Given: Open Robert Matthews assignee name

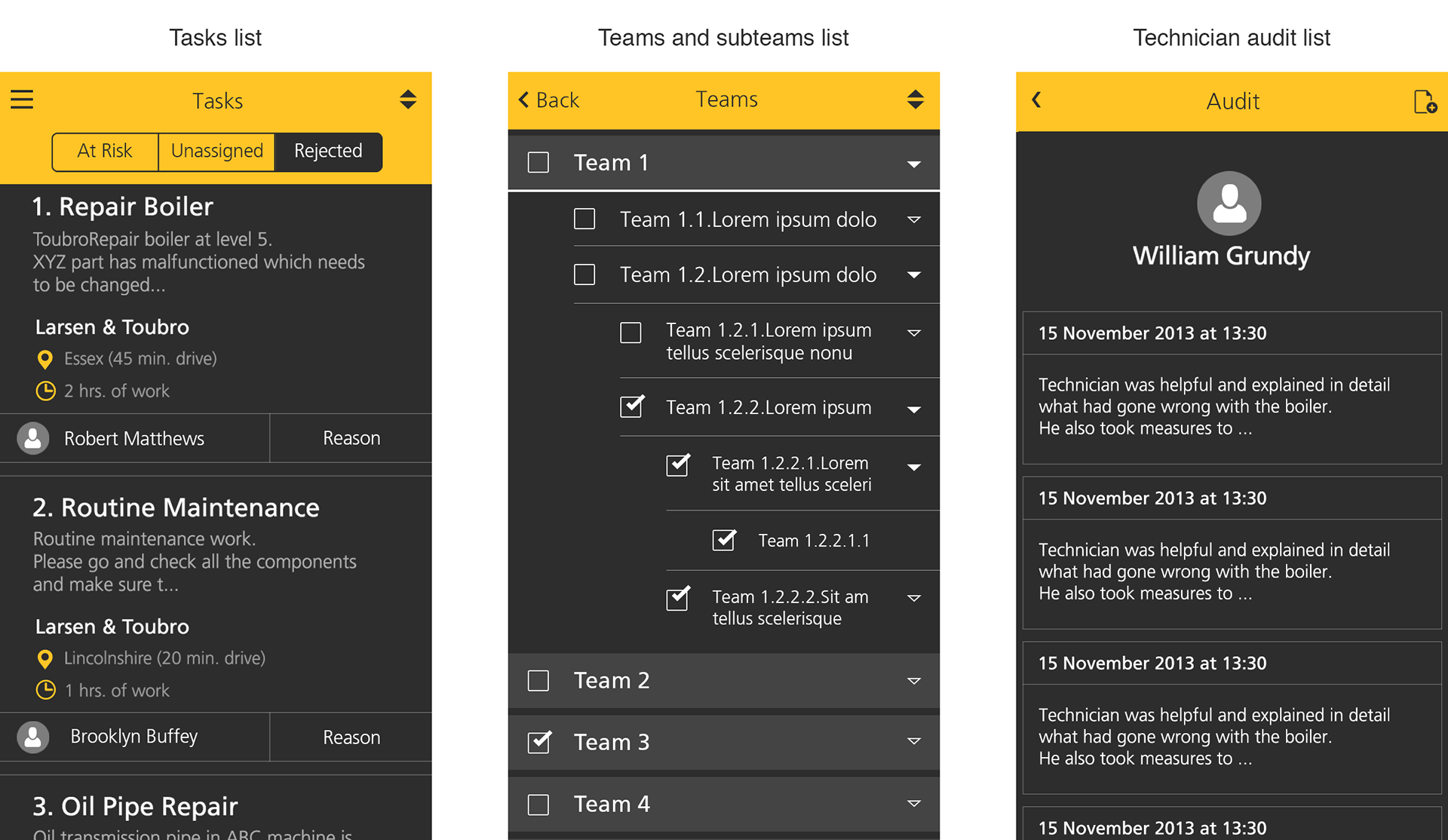Looking at the screenshot, I should coord(134,439).
